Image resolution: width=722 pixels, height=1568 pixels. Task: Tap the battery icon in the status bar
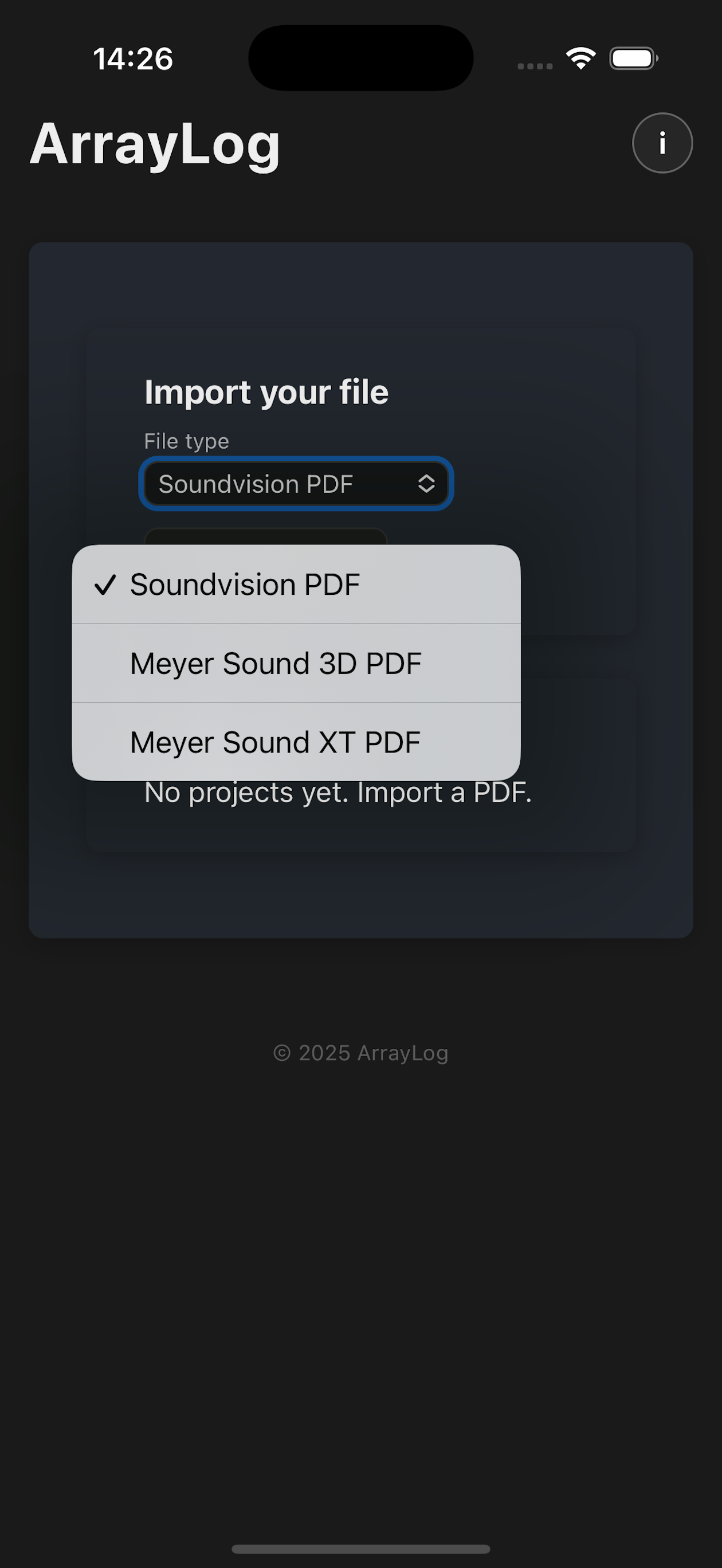(x=633, y=58)
